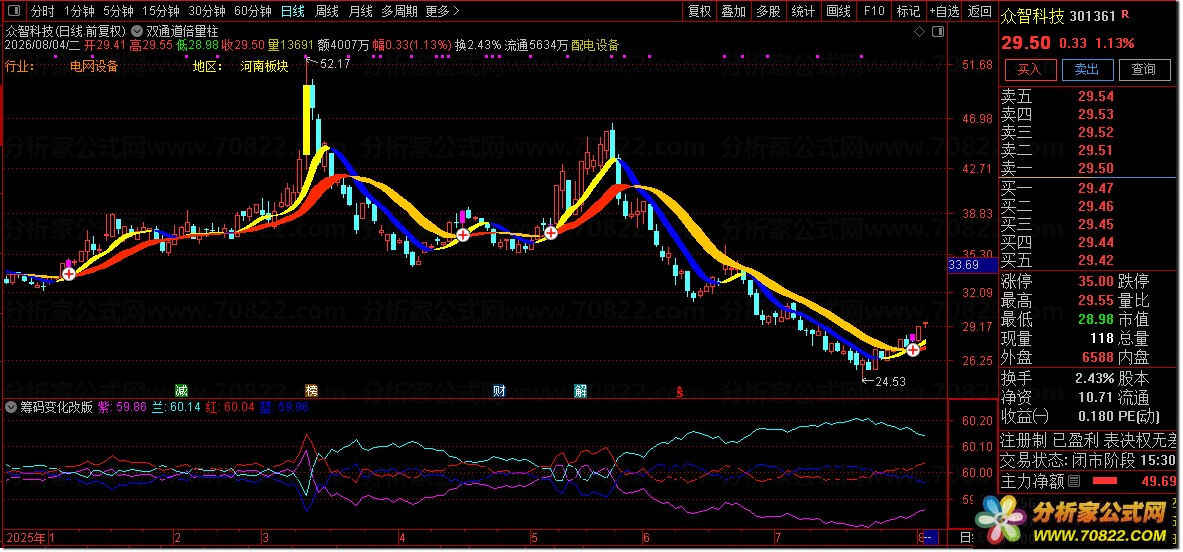Toggle the 叠加 overlay option

click(733, 11)
